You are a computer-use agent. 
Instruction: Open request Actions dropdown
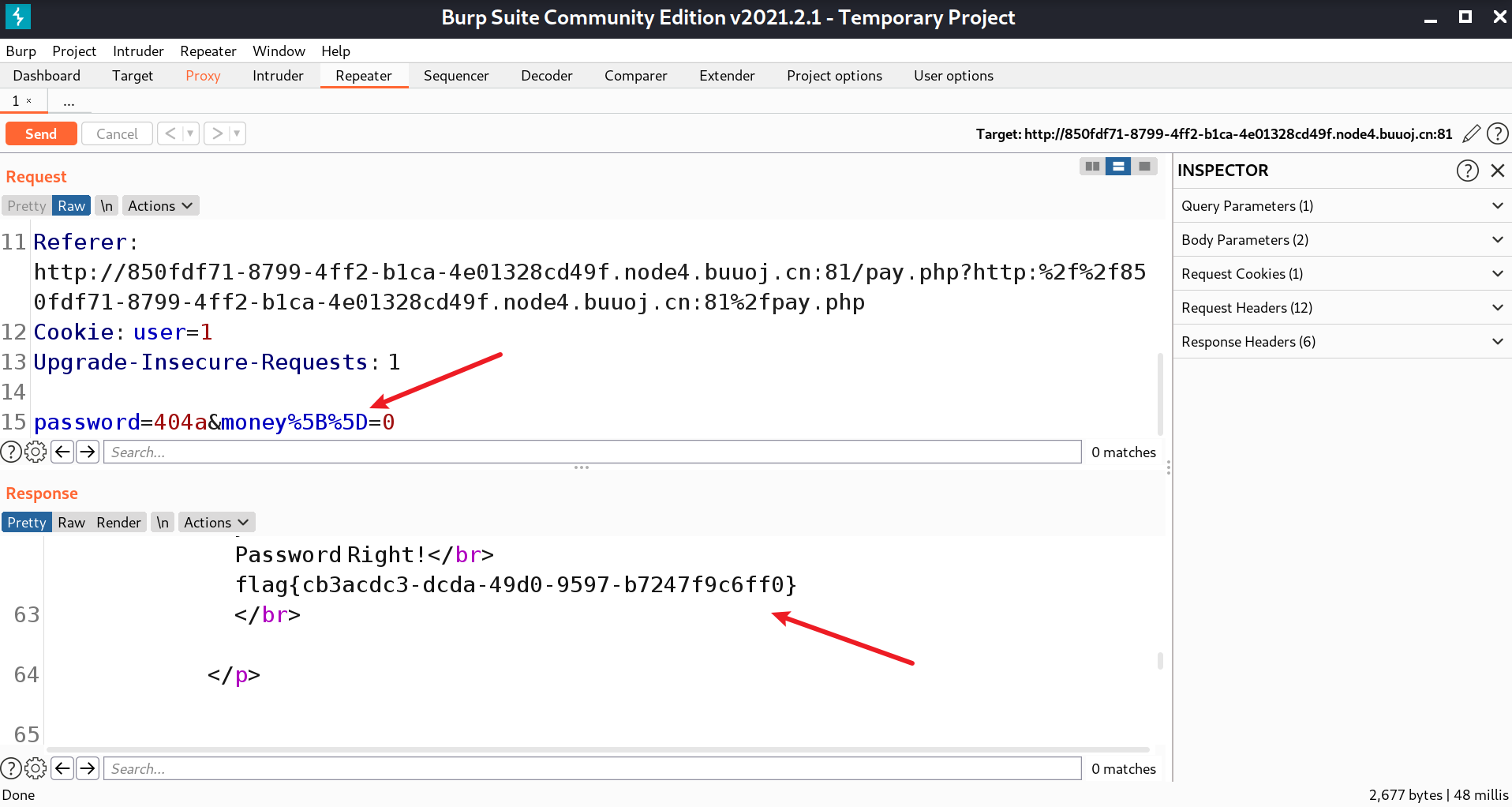(x=160, y=206)
